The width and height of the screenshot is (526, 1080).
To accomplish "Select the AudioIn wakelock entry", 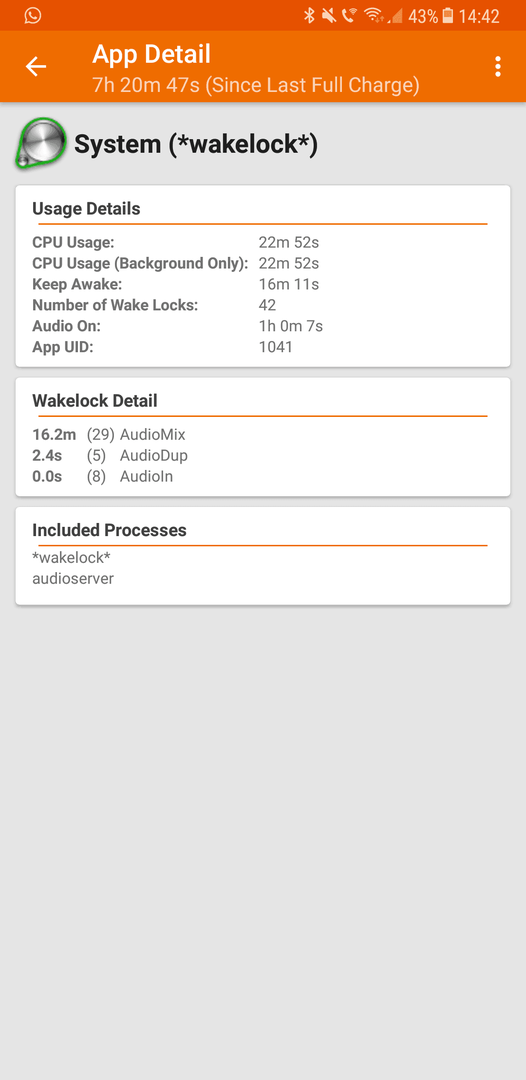I will click(103, 476).
